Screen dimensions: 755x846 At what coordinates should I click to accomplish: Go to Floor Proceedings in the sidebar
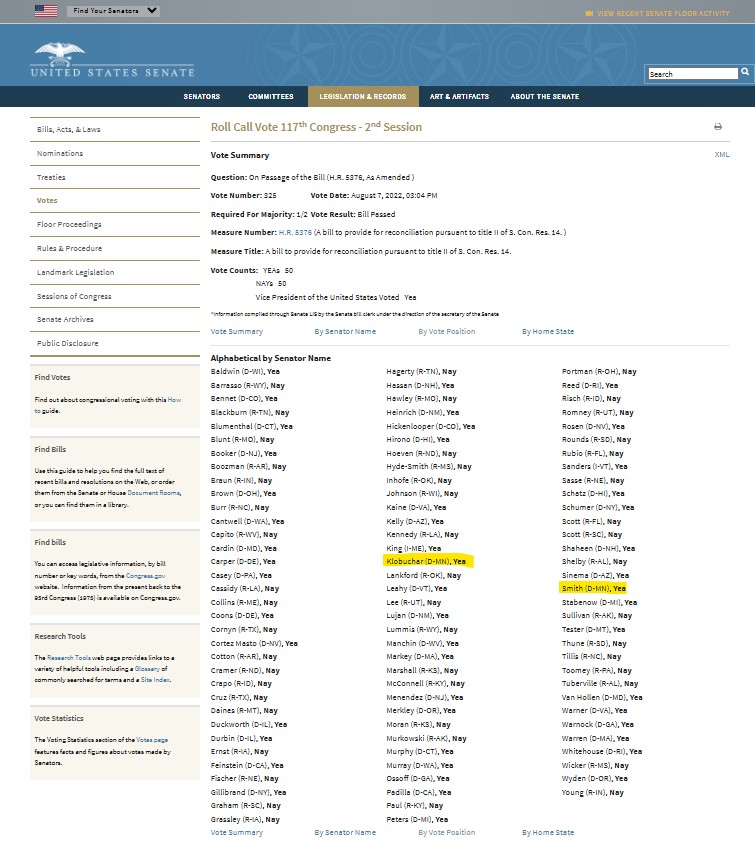[x=69, y=225]
